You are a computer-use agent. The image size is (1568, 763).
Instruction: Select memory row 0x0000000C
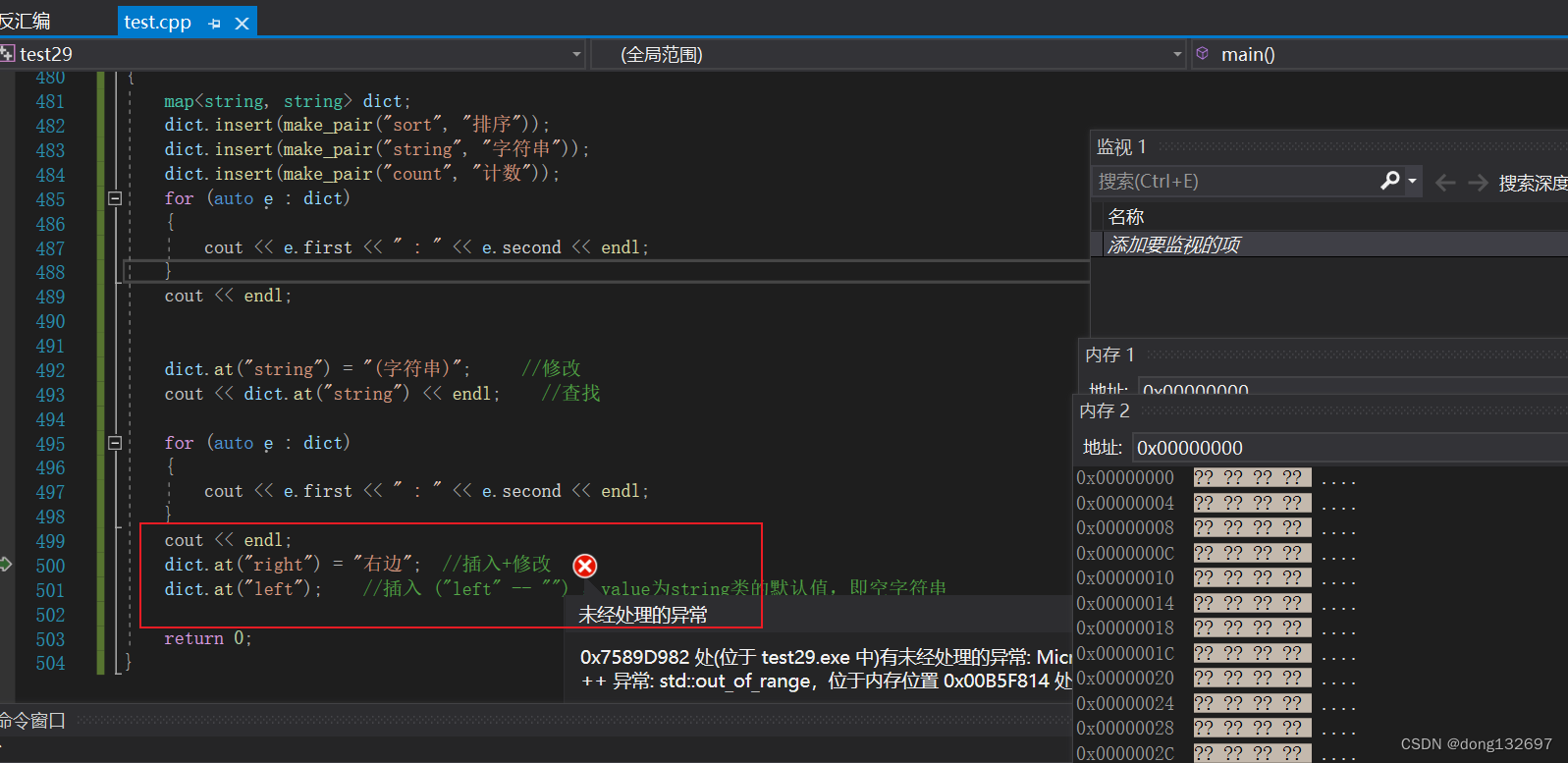click(x=1217, y=553)
